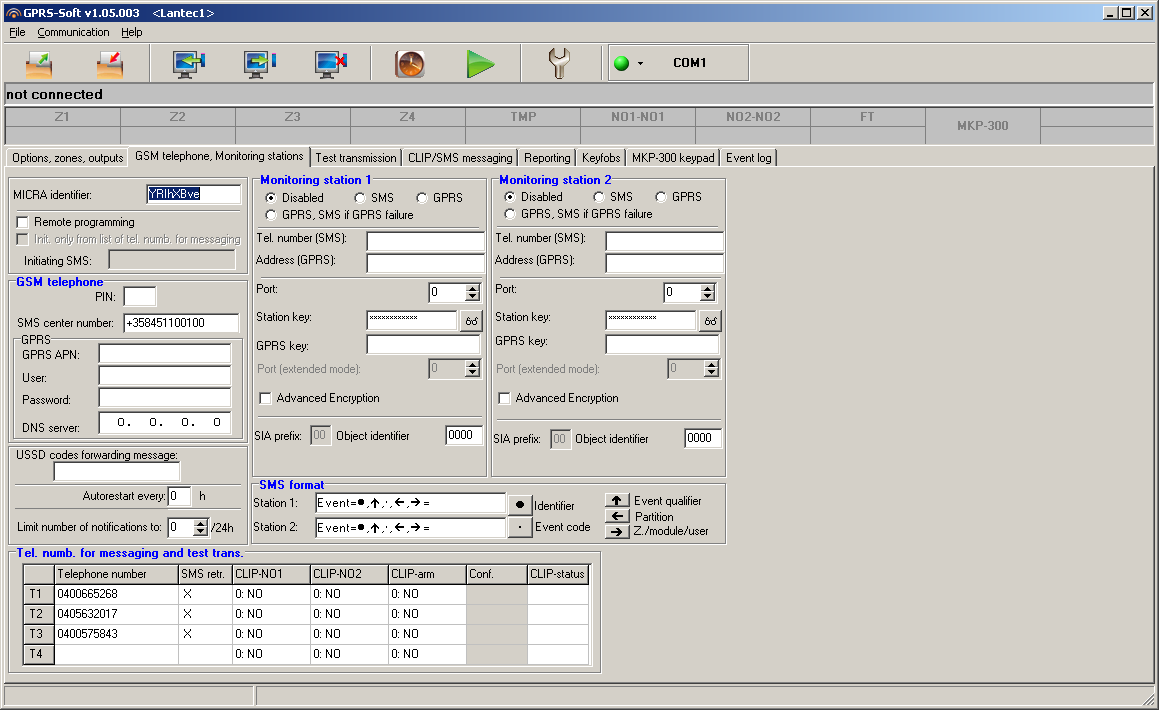Switch to Options, zones, outputs tab
1159x710 pixels.
pos(67,158)
